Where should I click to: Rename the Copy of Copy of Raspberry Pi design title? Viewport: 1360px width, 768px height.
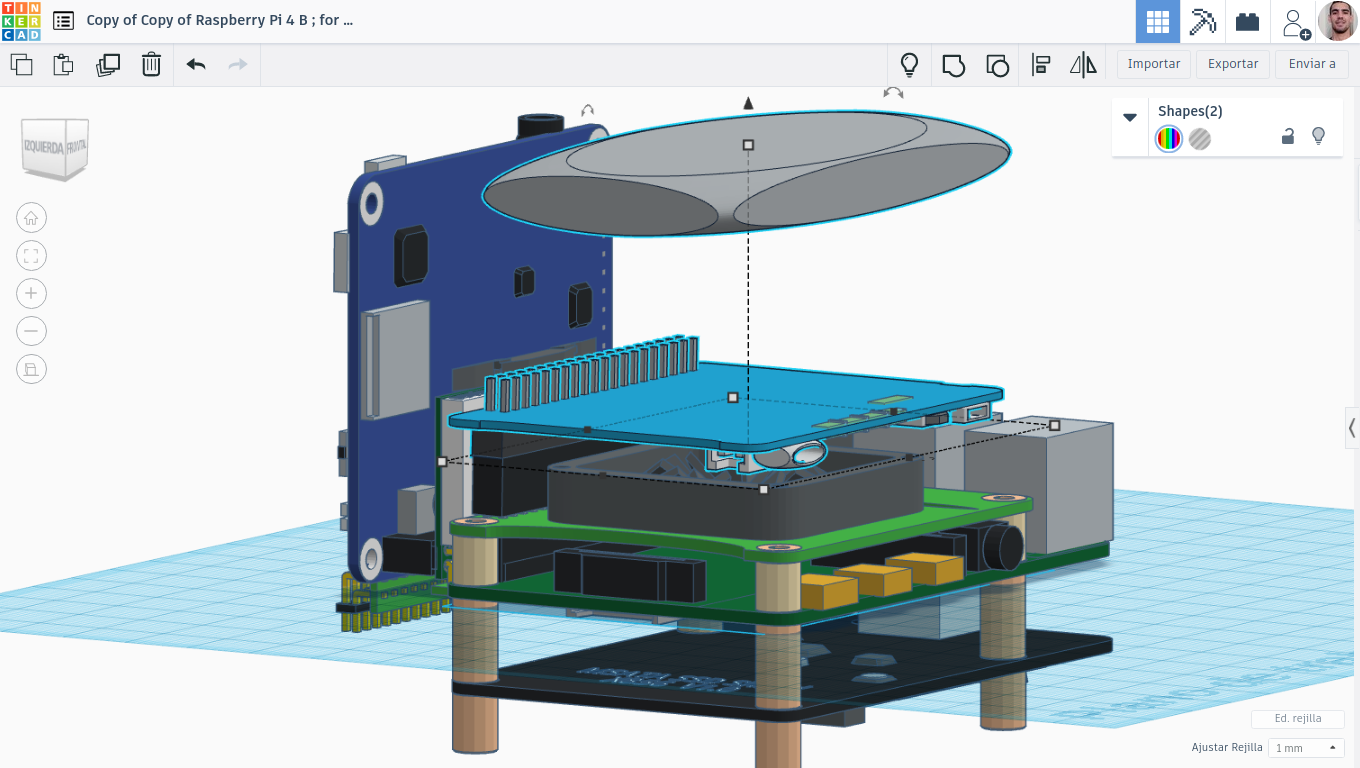[x=220, y=20]
